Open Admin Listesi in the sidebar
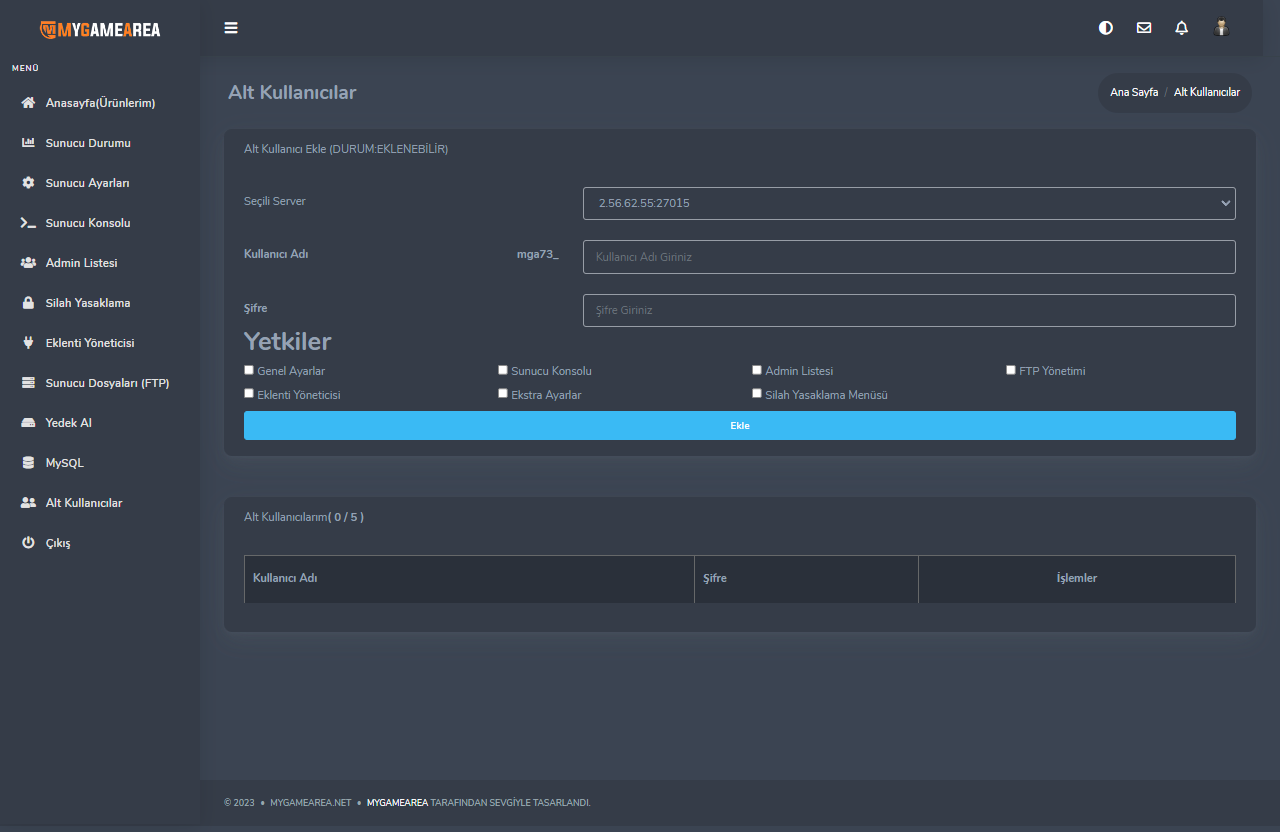This screenshot has height=832, width=1280. (x=81, y=263)
